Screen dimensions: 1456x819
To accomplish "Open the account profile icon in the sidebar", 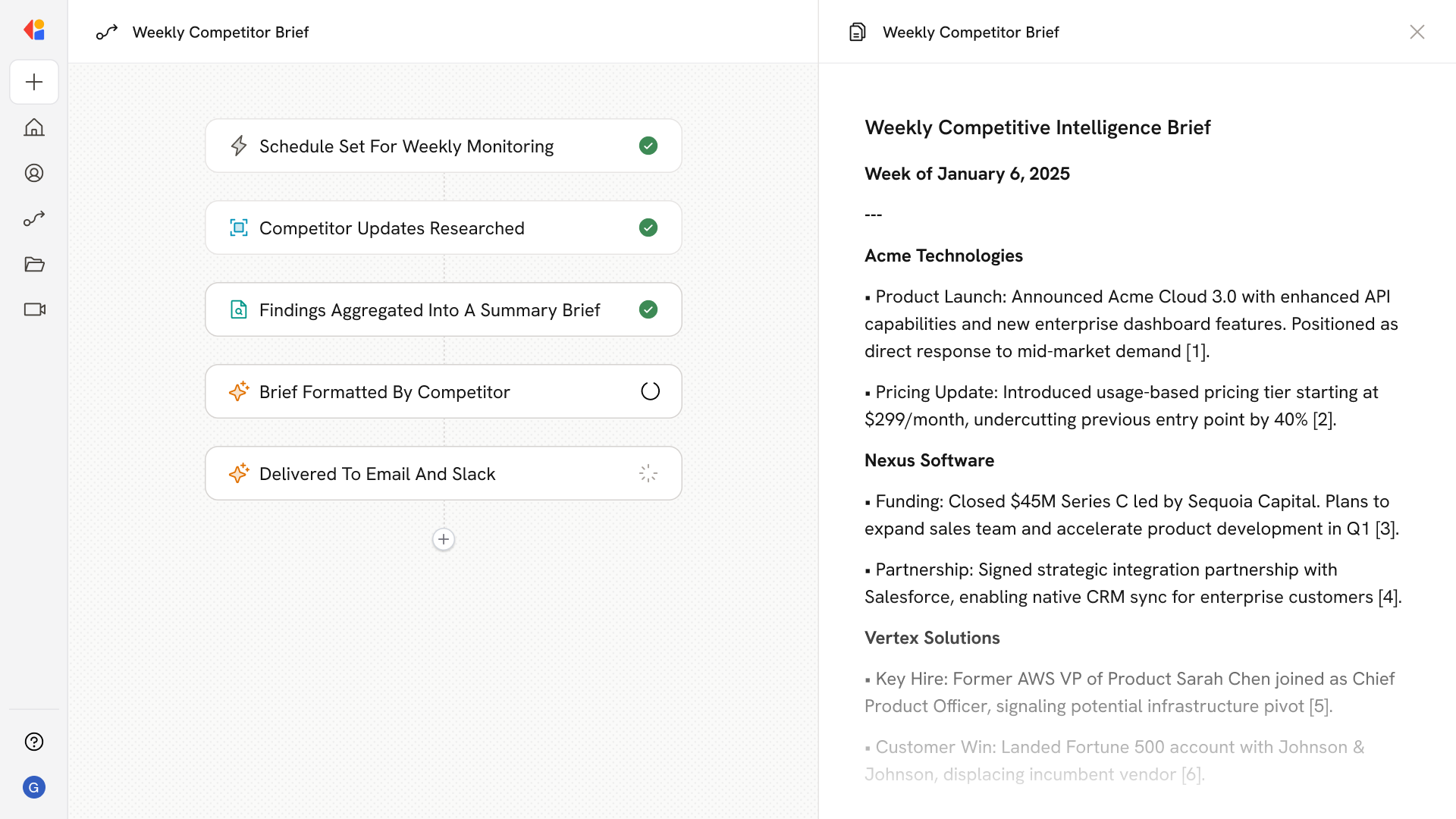I will (34, 173).
